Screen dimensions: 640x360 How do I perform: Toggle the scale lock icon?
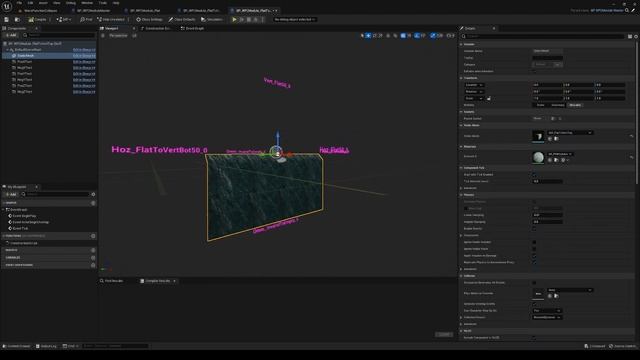click(x=489, y=98)
